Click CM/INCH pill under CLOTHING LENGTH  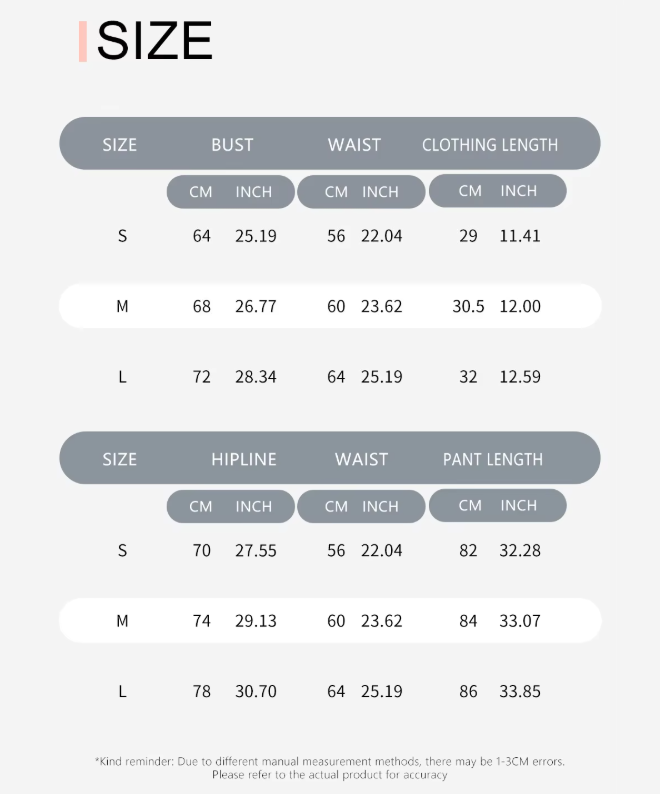click(497, 191)
